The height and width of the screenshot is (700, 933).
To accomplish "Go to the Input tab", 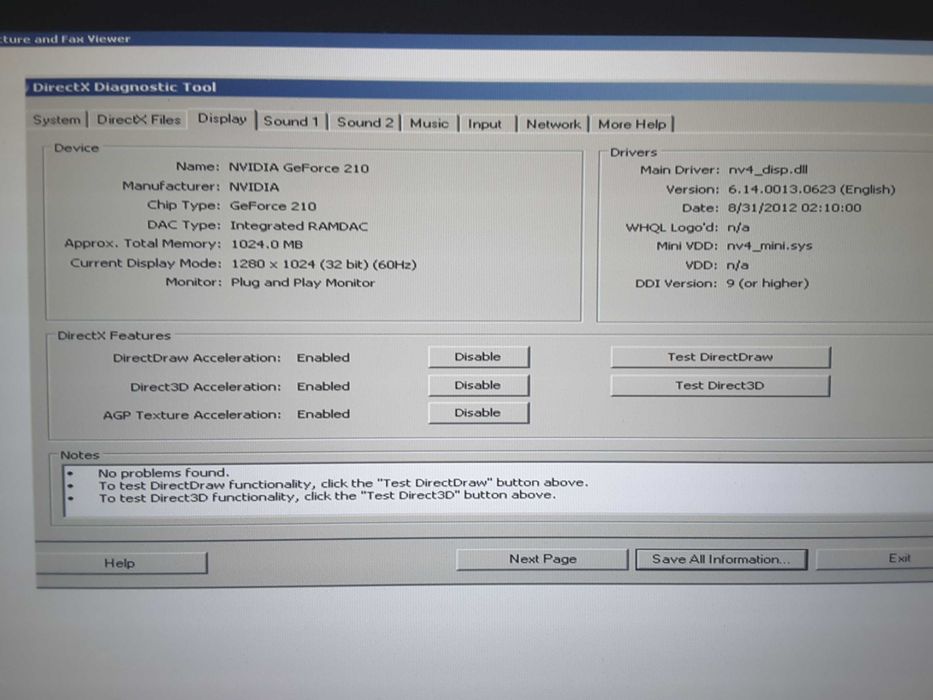I will 485,124.
